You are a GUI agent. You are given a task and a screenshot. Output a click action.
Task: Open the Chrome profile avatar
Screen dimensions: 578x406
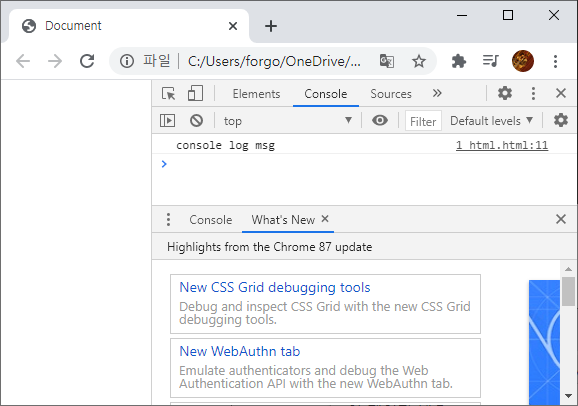pos(523,61)
